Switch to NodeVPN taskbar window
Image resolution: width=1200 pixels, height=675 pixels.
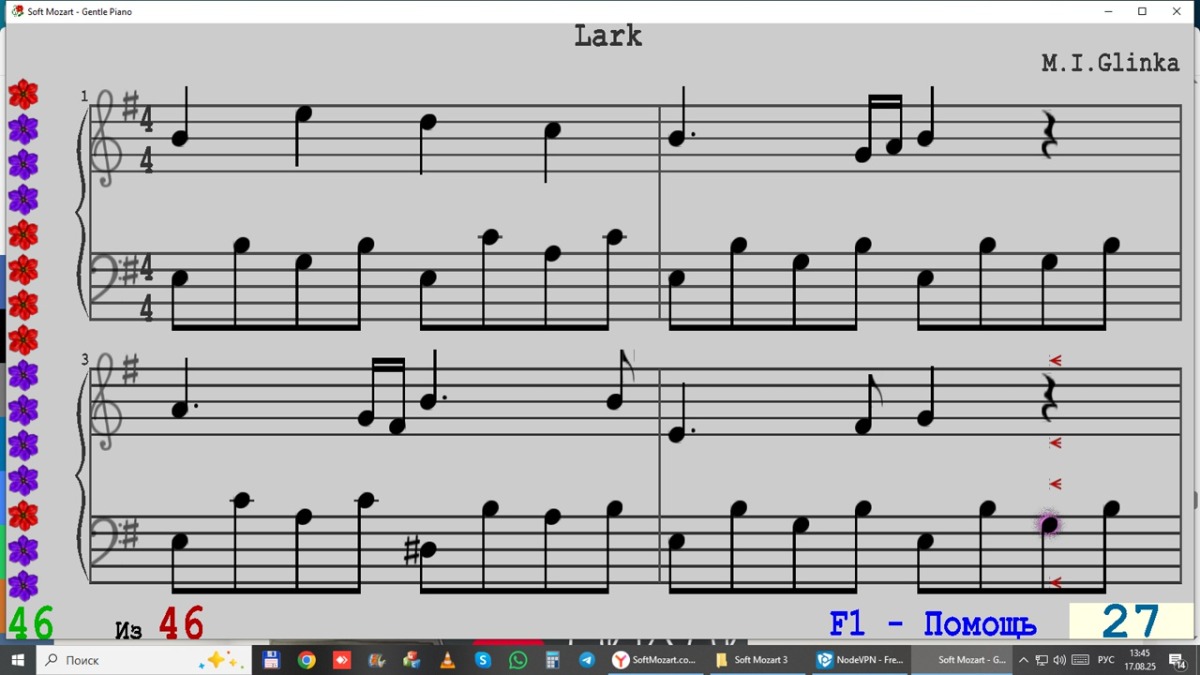(859, 660)
